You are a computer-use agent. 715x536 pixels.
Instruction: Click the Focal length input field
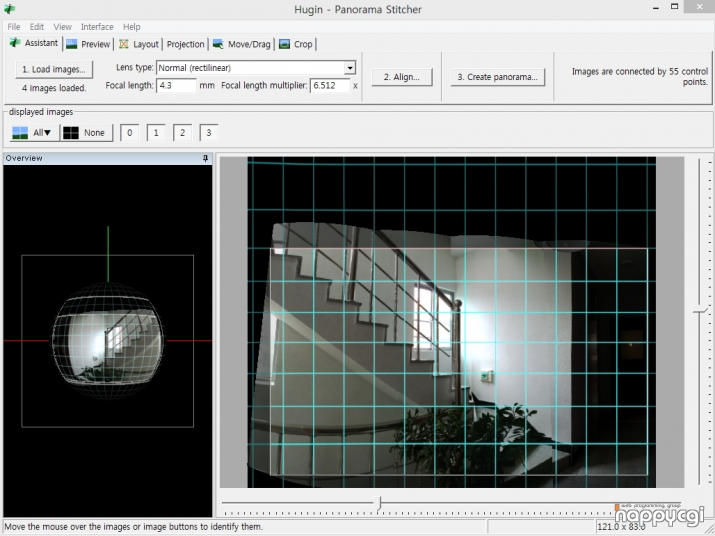tap(176, 85)
